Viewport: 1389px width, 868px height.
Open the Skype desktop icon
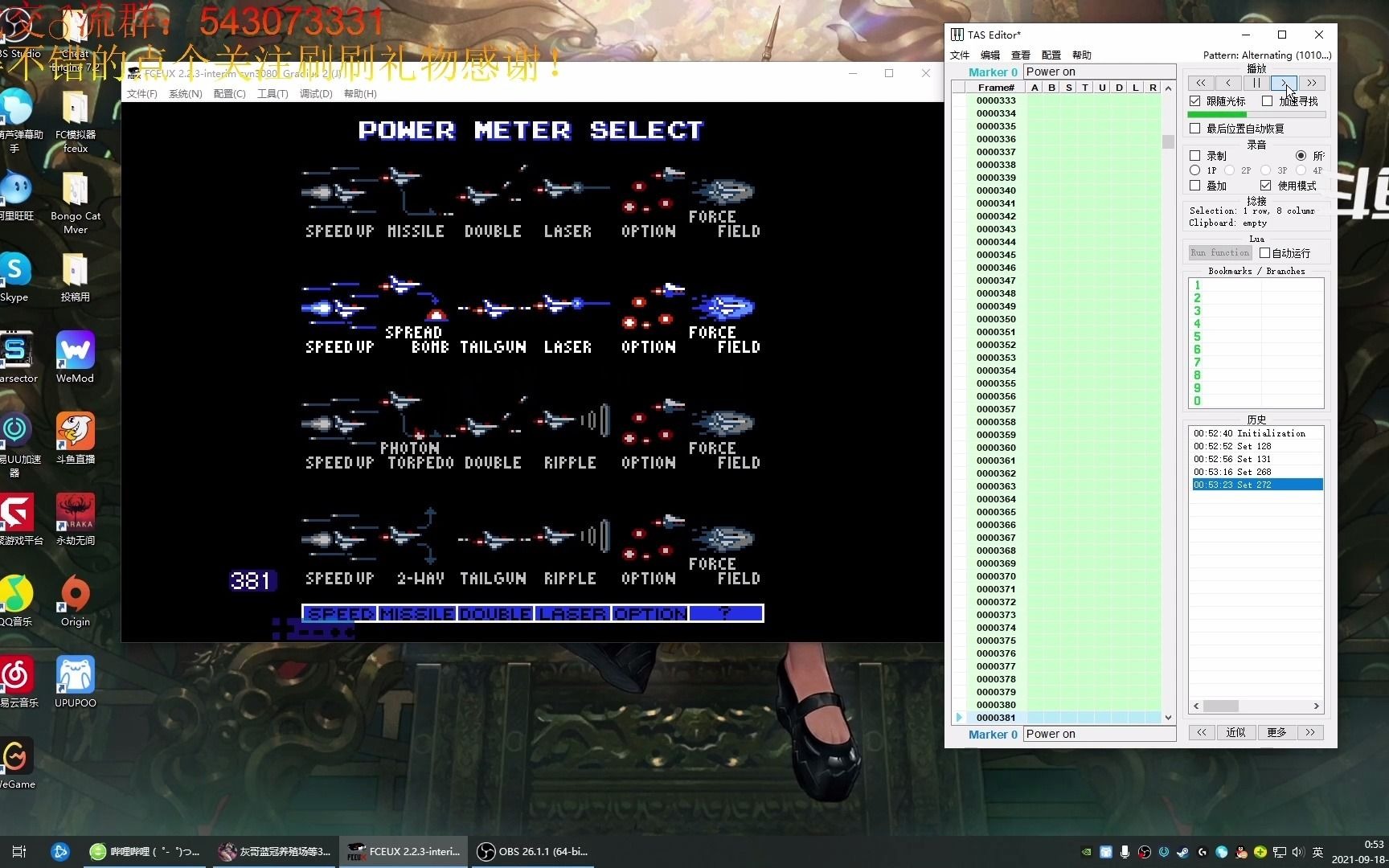[14, 277]
